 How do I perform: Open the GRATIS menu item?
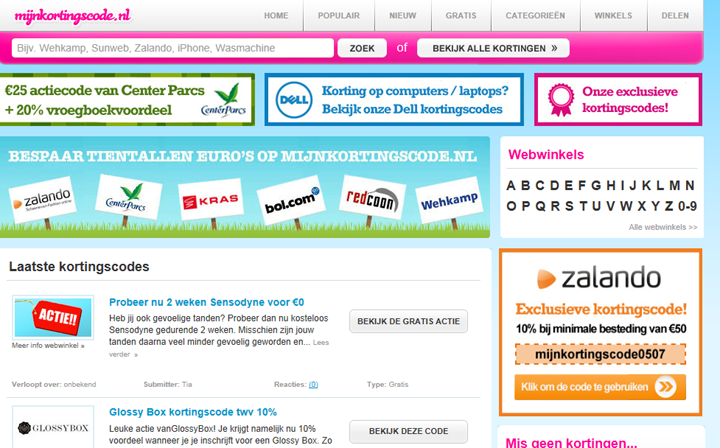point(461,16)
